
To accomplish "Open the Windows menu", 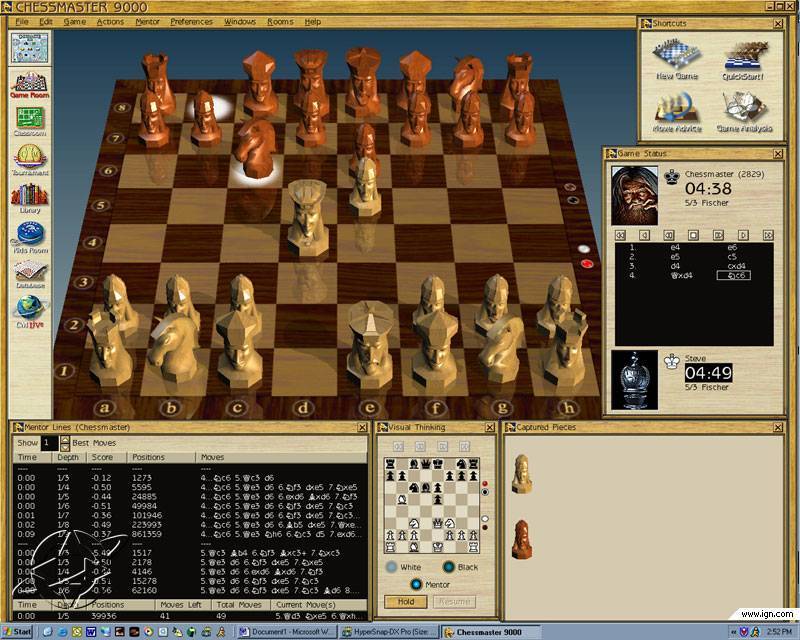I will (x=240, y=22).
